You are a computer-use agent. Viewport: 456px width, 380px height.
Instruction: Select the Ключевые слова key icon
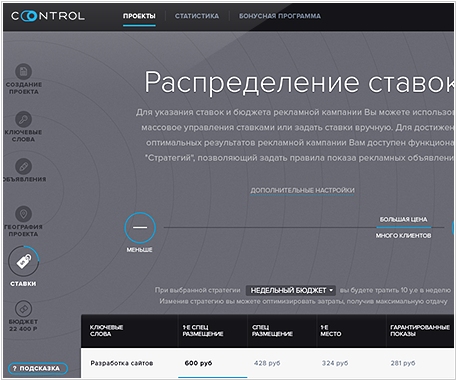(23, 119)
